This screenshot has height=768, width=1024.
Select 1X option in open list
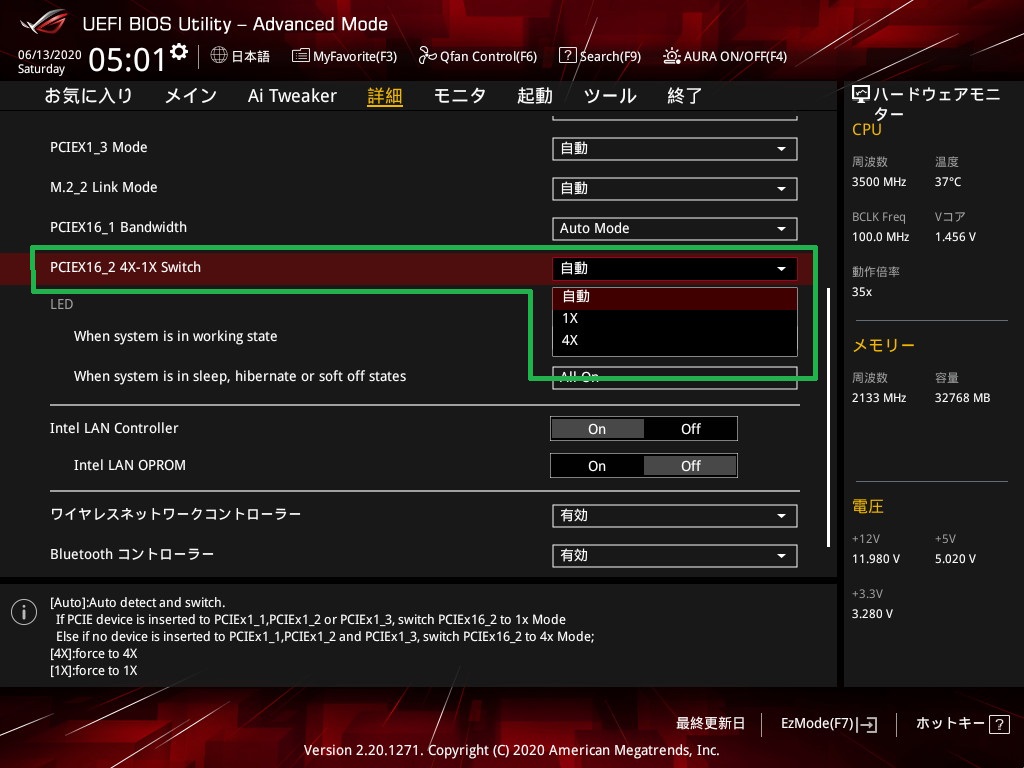[x=675, y=319]
